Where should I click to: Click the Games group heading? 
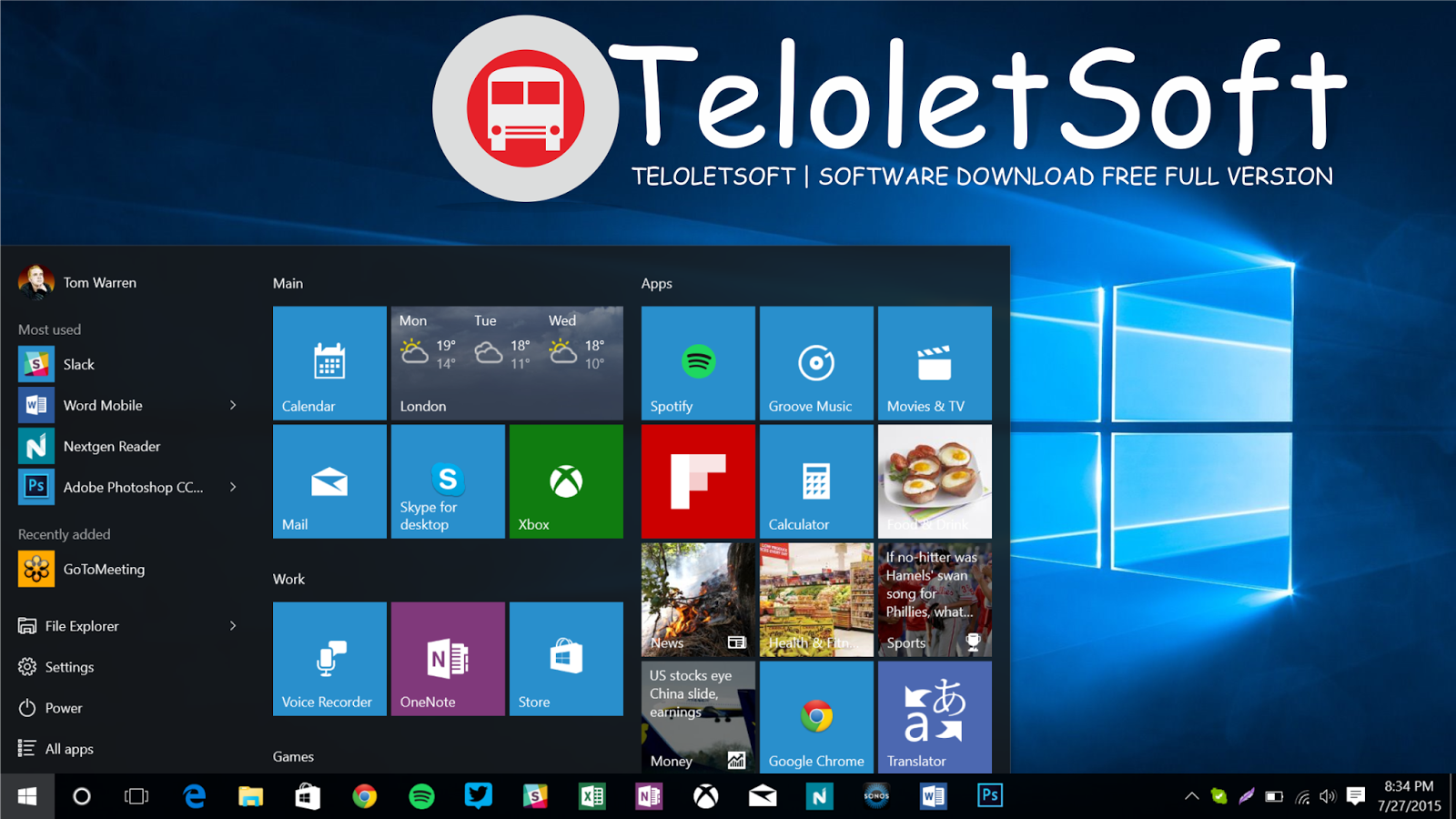coord(293,756)
